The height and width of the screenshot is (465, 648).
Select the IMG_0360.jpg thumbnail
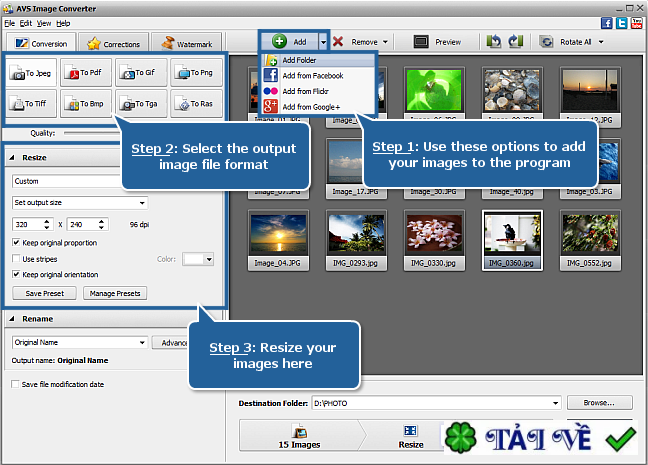(512, 240)
